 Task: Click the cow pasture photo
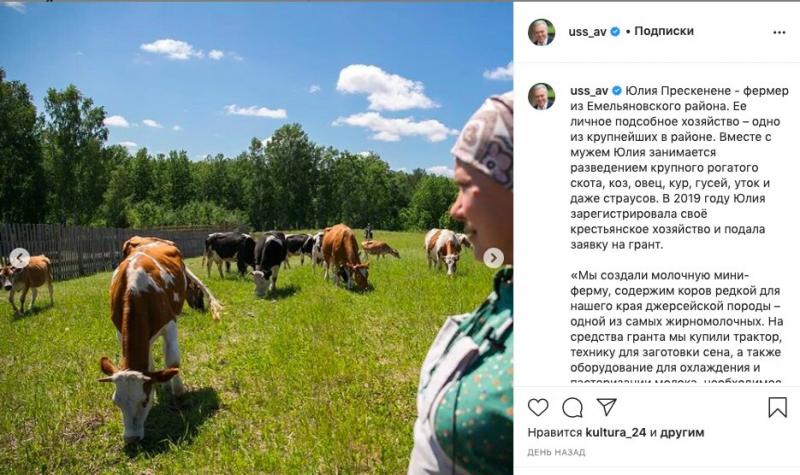(x=256, y=238)
